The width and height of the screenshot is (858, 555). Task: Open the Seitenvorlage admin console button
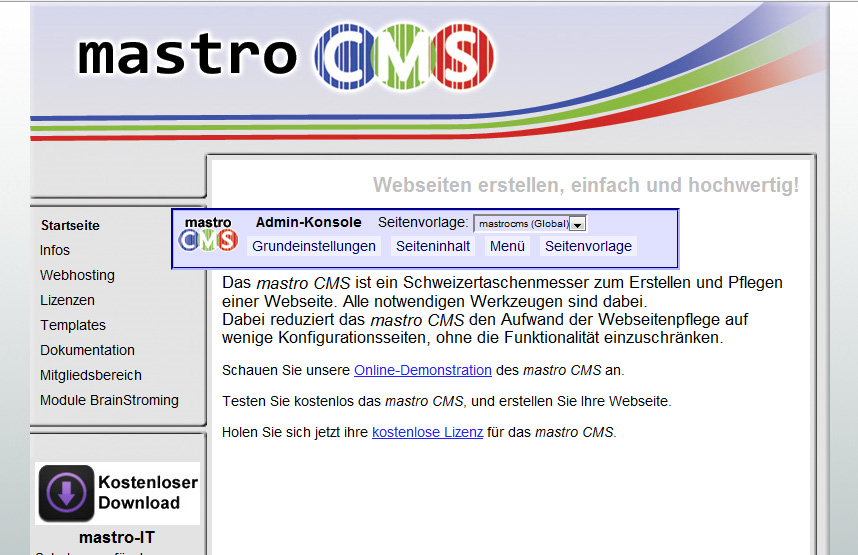pos(588,246)
